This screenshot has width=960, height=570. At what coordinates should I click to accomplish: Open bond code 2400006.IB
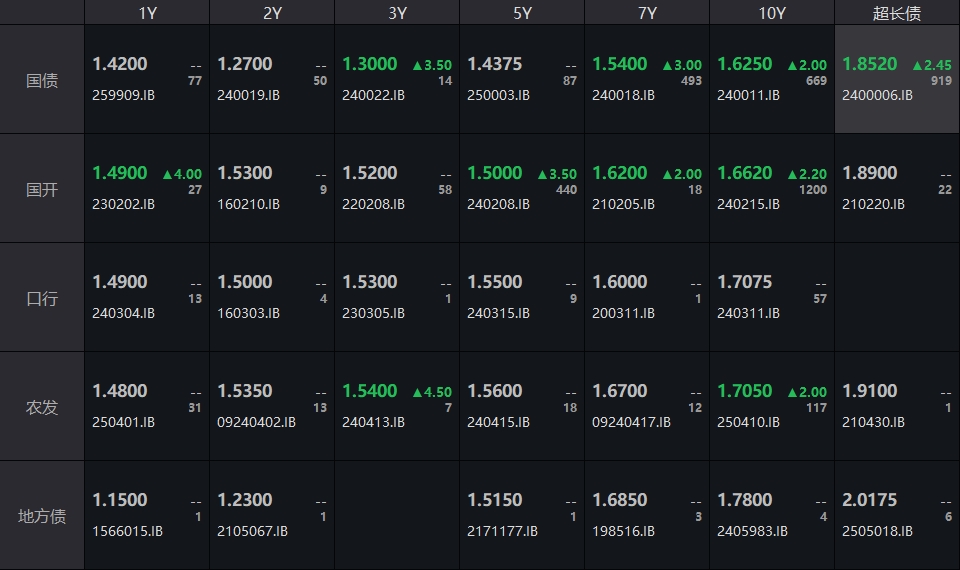point(877,95)
